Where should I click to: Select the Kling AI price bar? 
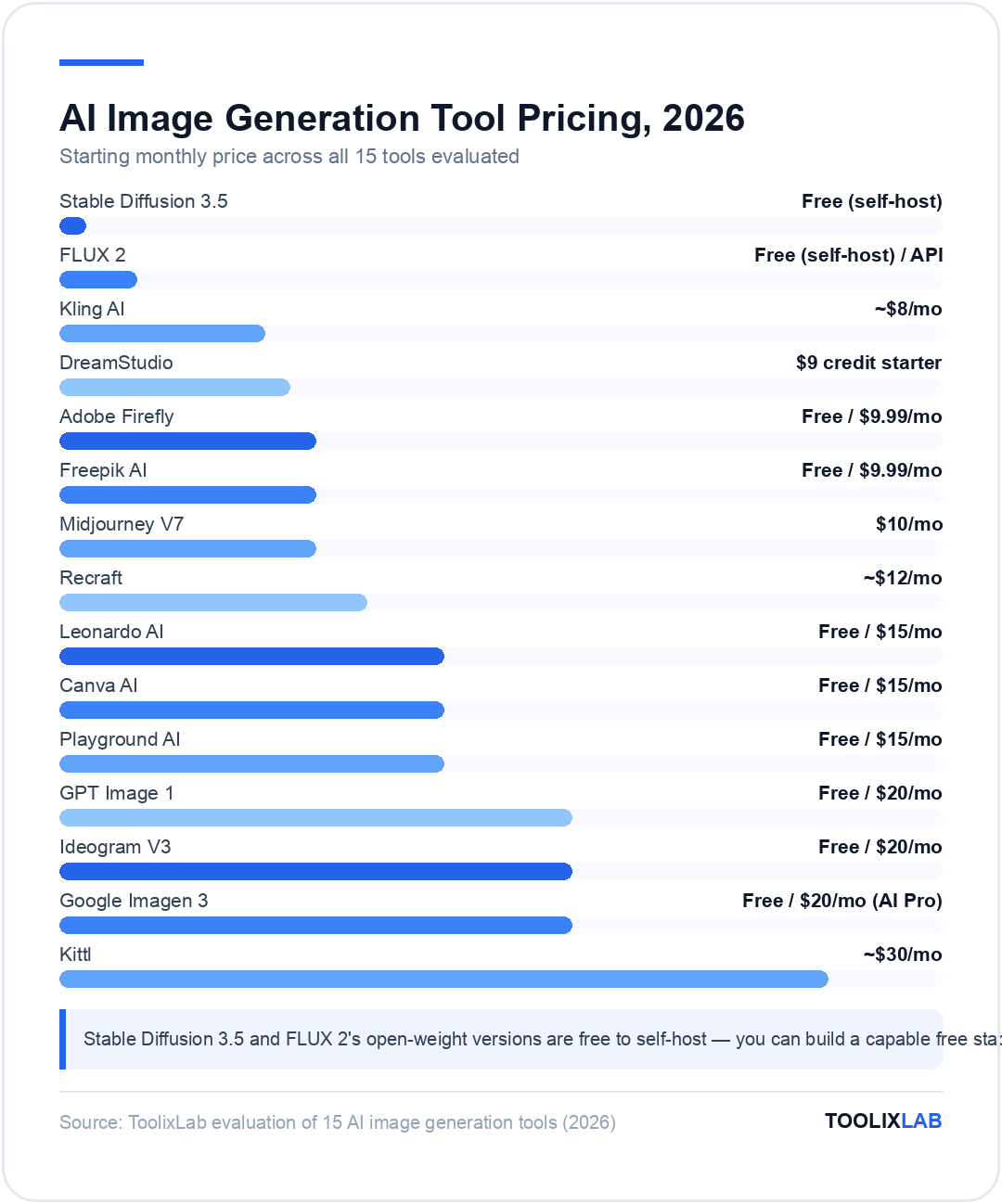162,333
